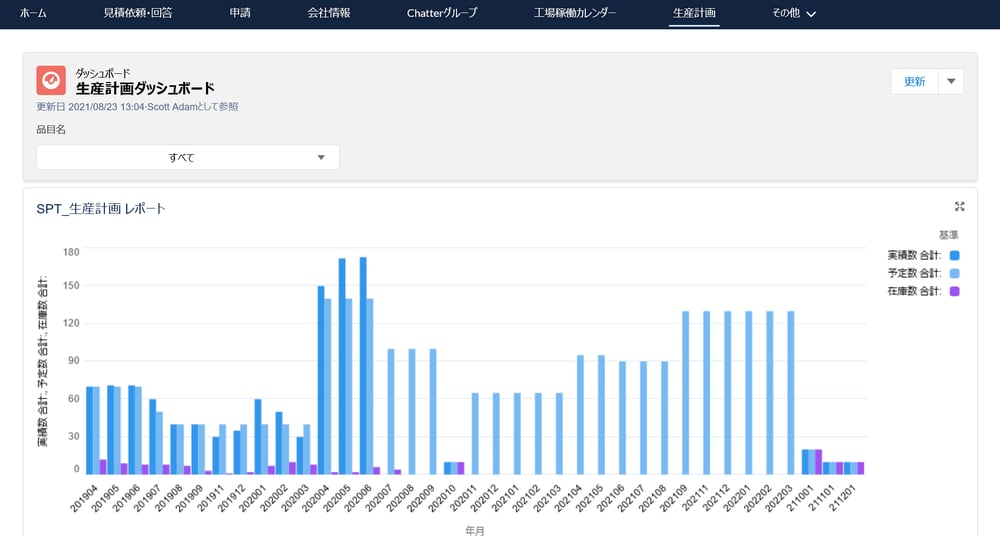Screen dimensions: 1000x536
Task: Go to the ホーム tab
Action: click(33, 14)
